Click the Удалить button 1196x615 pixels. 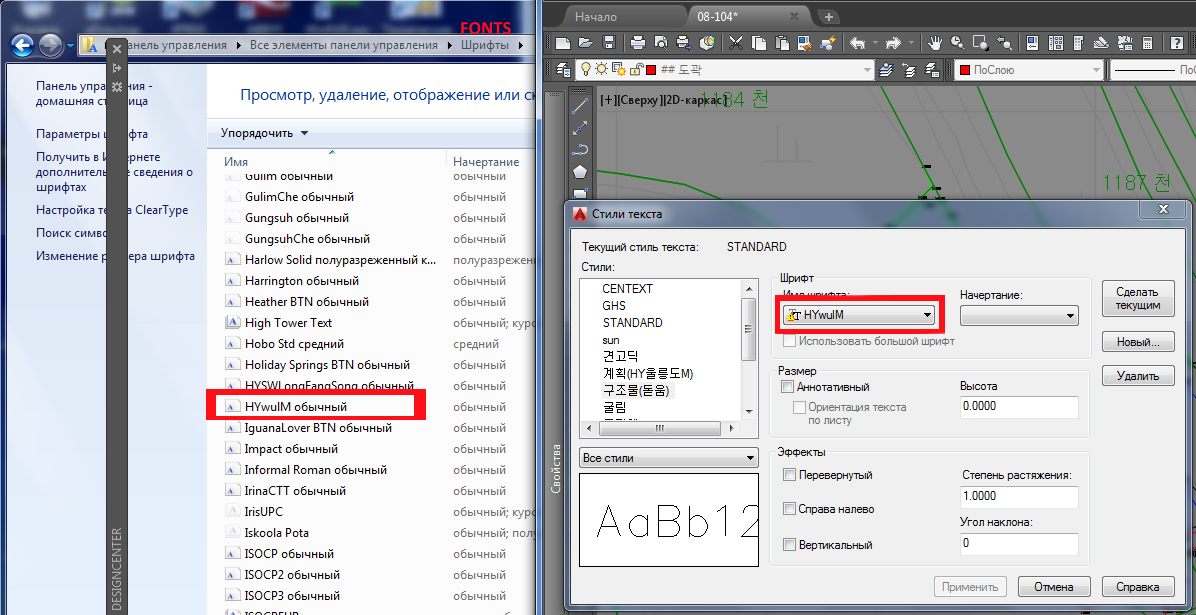click(x=1137, y=375)
